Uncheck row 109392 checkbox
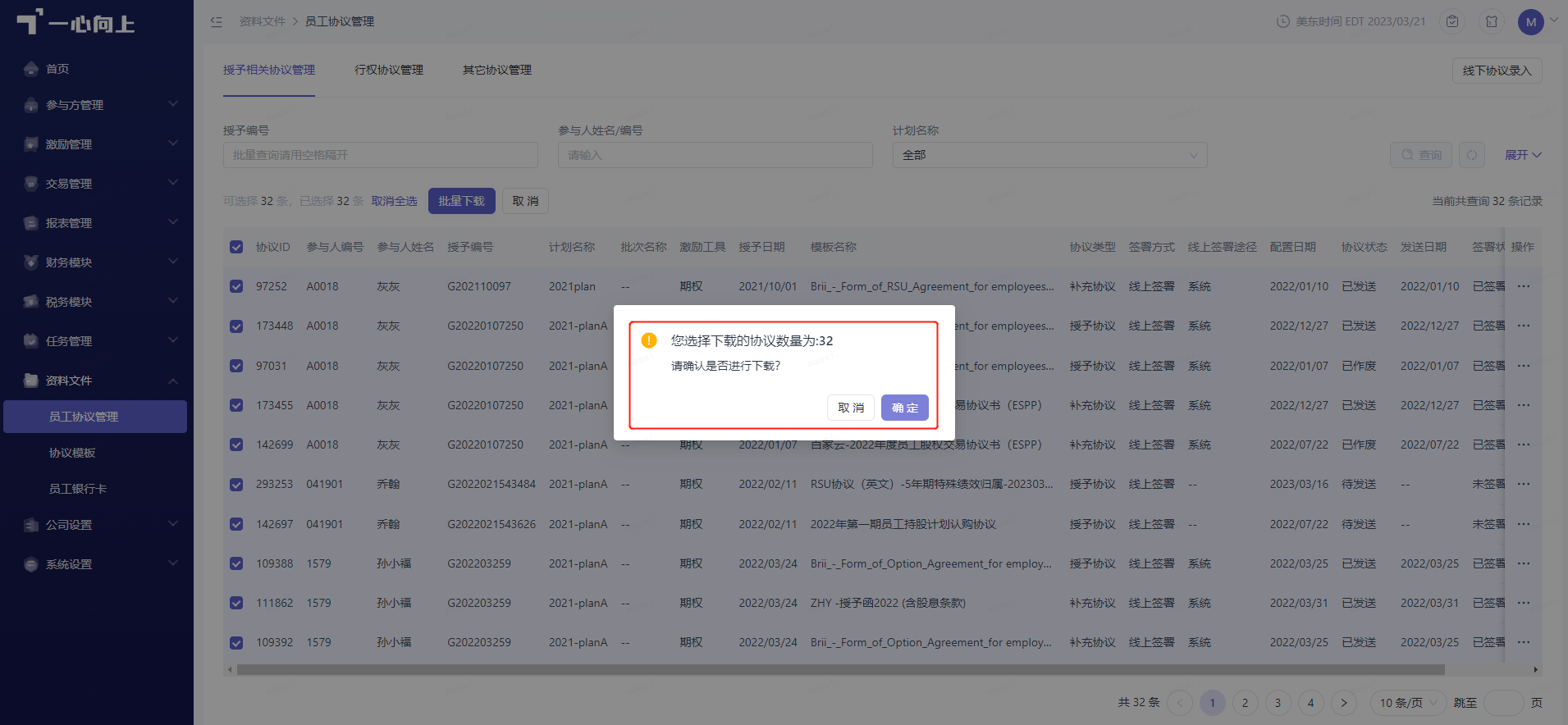The image size is (1568, 725). pos(236,642)
